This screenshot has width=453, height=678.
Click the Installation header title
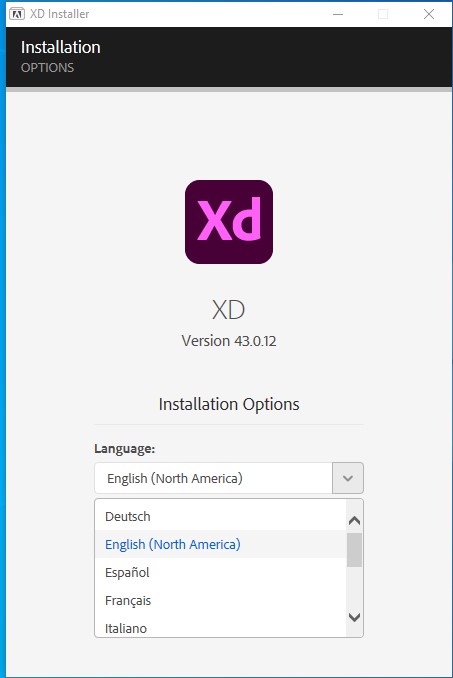pyautogui.click(x=61, y=47)
